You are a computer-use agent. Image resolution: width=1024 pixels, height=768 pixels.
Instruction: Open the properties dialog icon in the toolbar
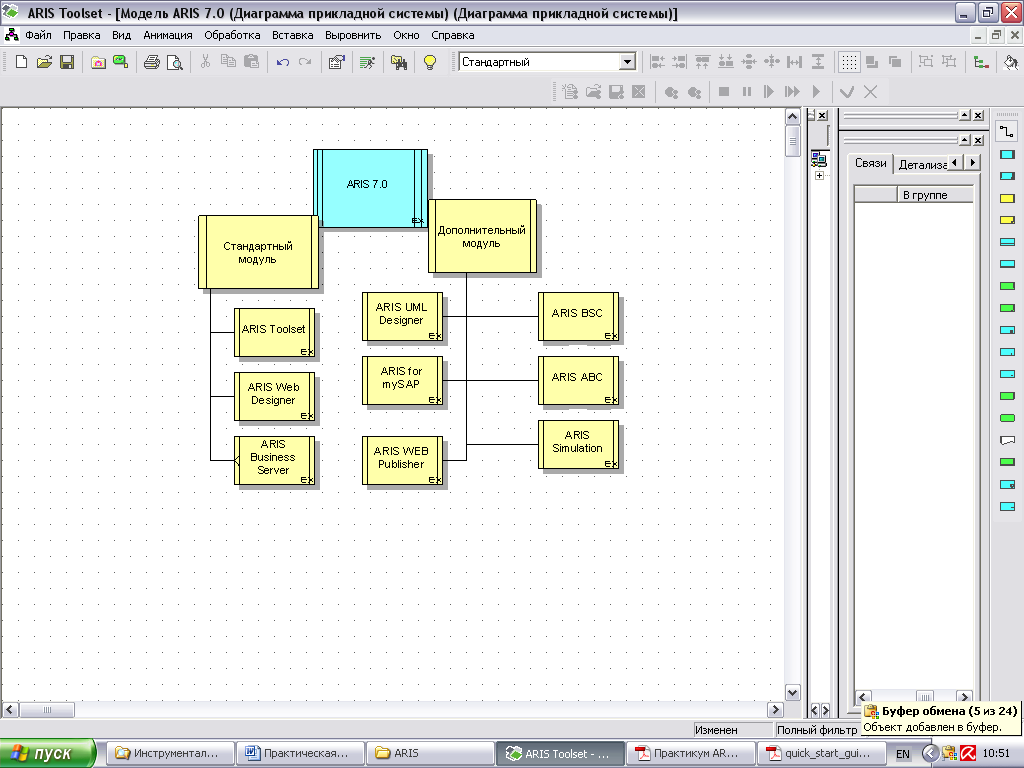336,62
